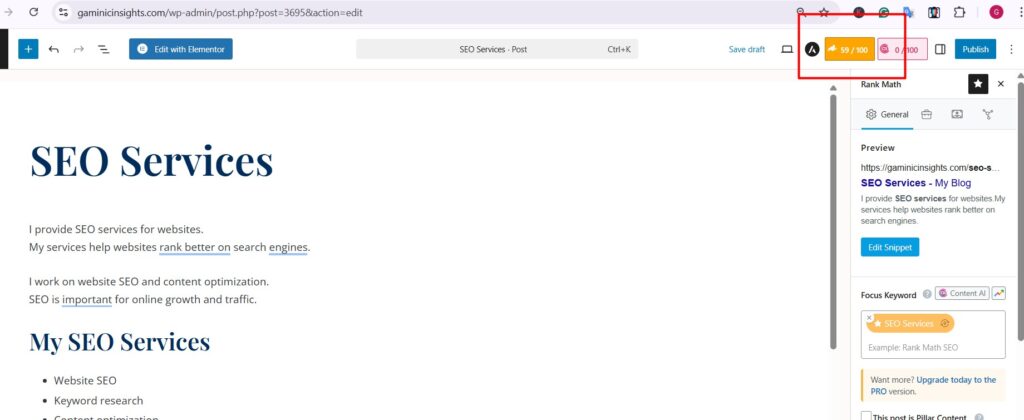Open the Astra settings icon
The image size is (1024, 420).
pos(812,49)
